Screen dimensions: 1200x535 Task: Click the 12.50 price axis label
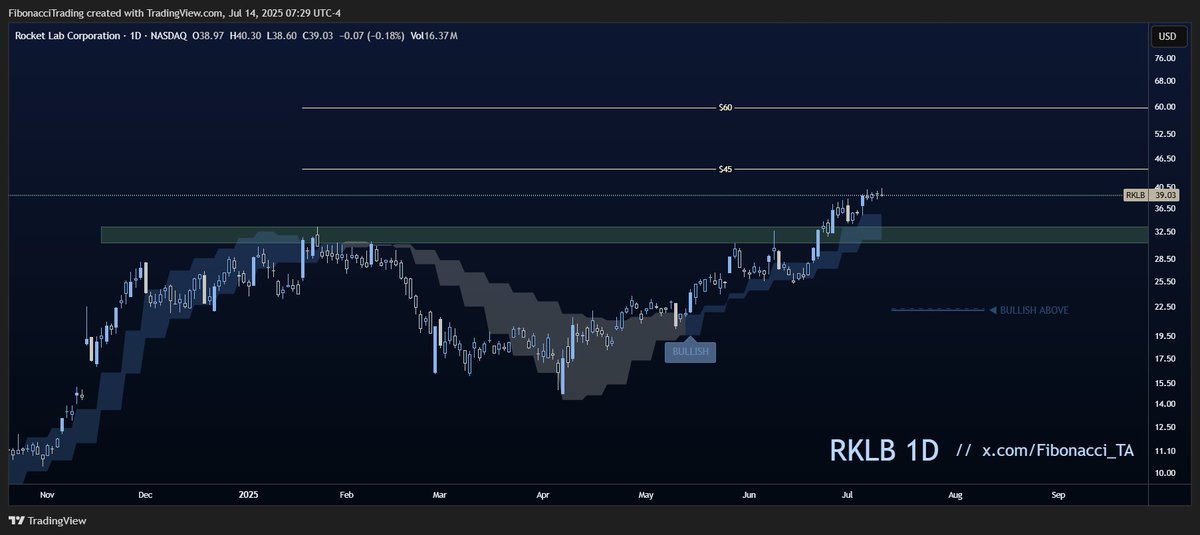1165,427
